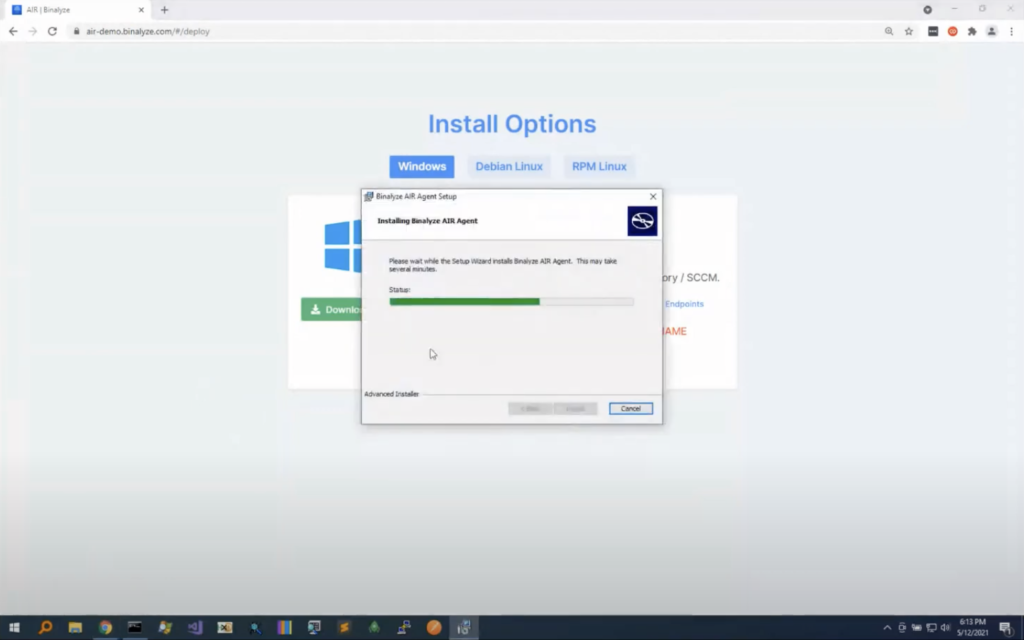Select the Windows install tab
Screen dimensions: 1024x640
pos(422,167)
